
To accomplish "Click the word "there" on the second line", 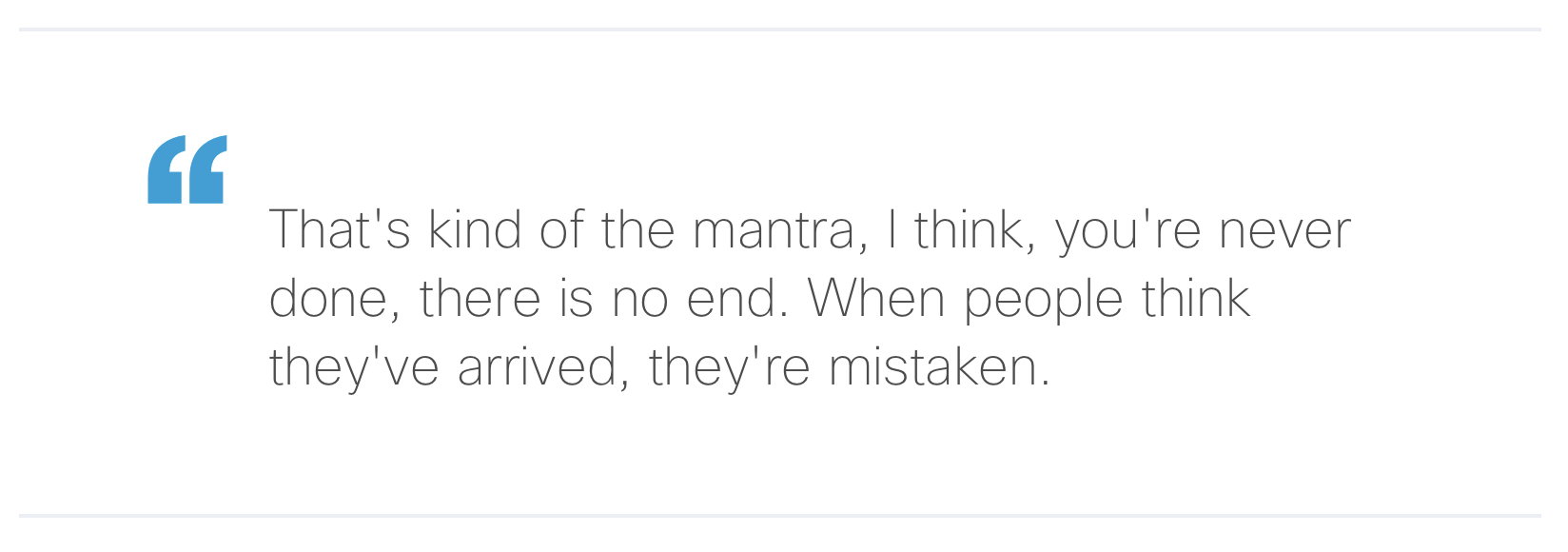I will click(480, 299).
